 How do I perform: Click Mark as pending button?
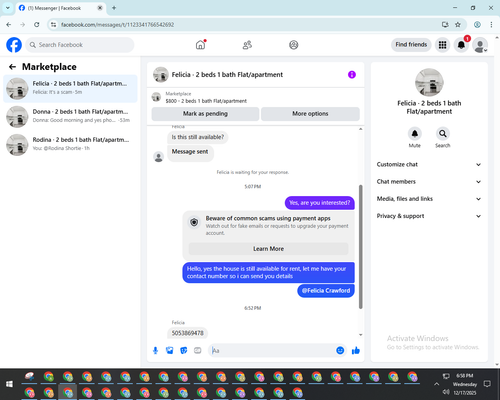[205, 114]
